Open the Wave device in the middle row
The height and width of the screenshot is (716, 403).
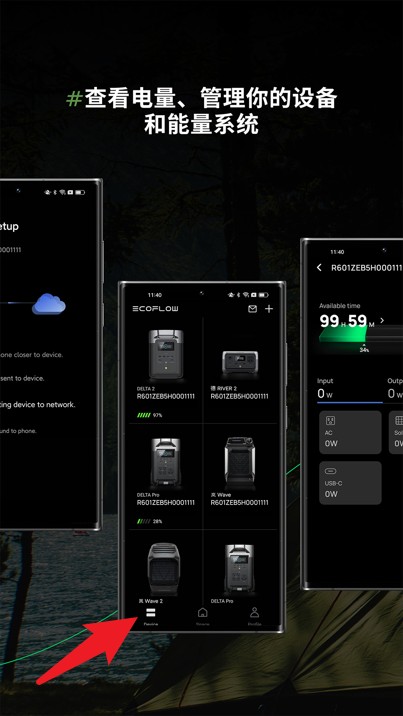pyautogui.click(x=240, y=475)
